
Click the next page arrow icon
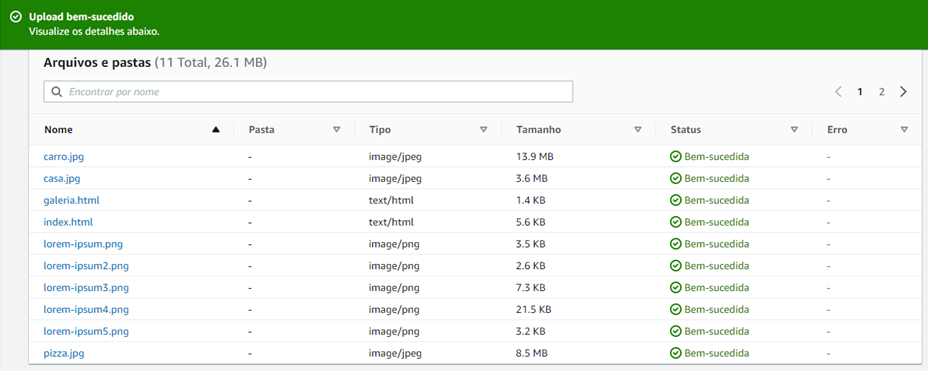pos(903,92)
